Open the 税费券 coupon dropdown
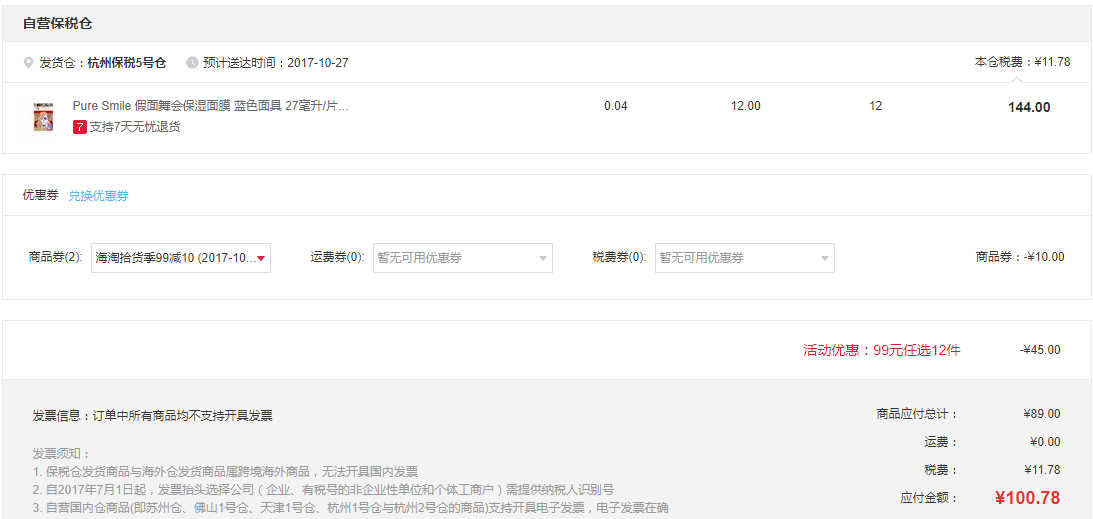 744,258
